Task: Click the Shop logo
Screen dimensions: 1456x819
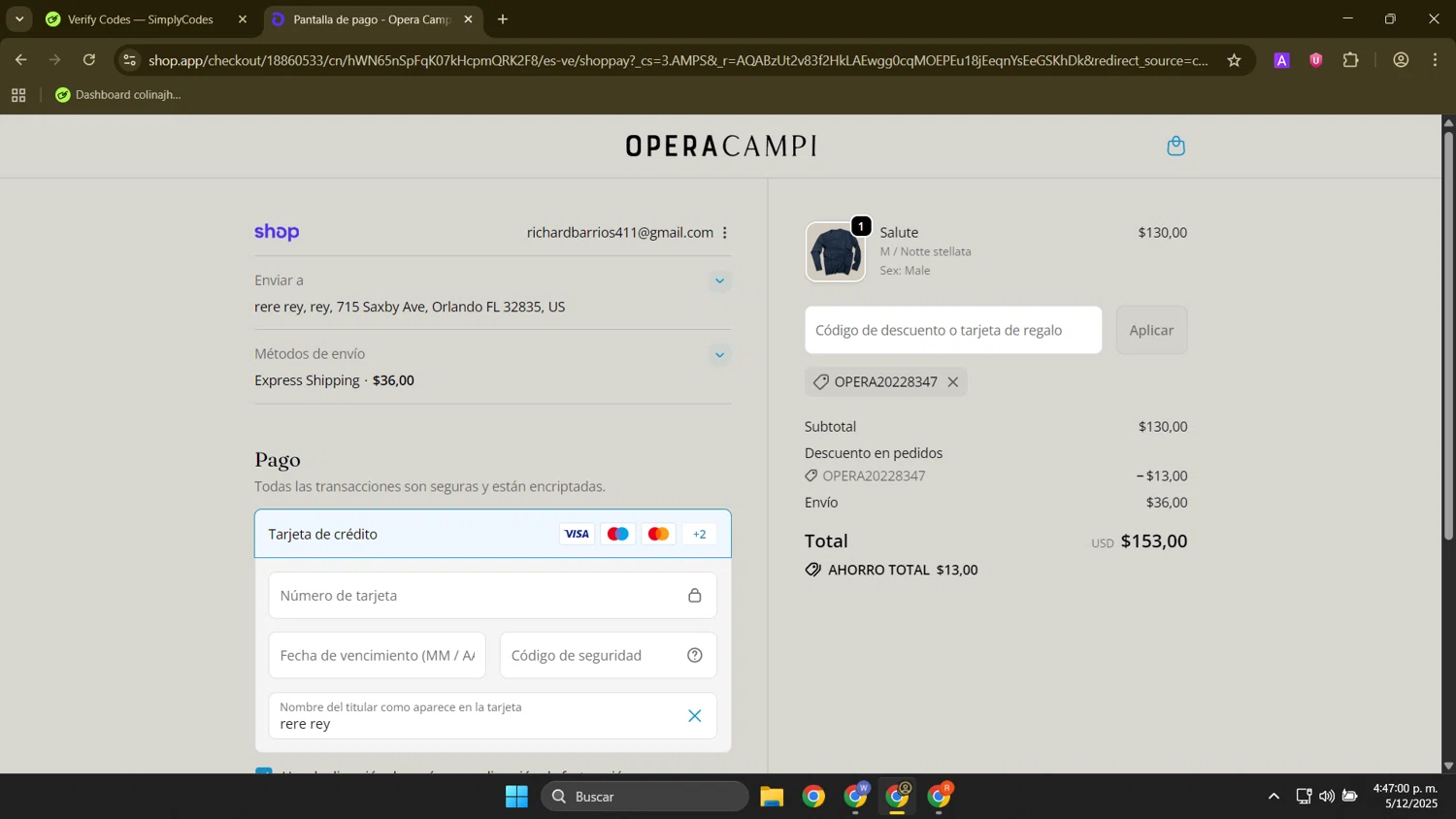Action: coord(277,232)
